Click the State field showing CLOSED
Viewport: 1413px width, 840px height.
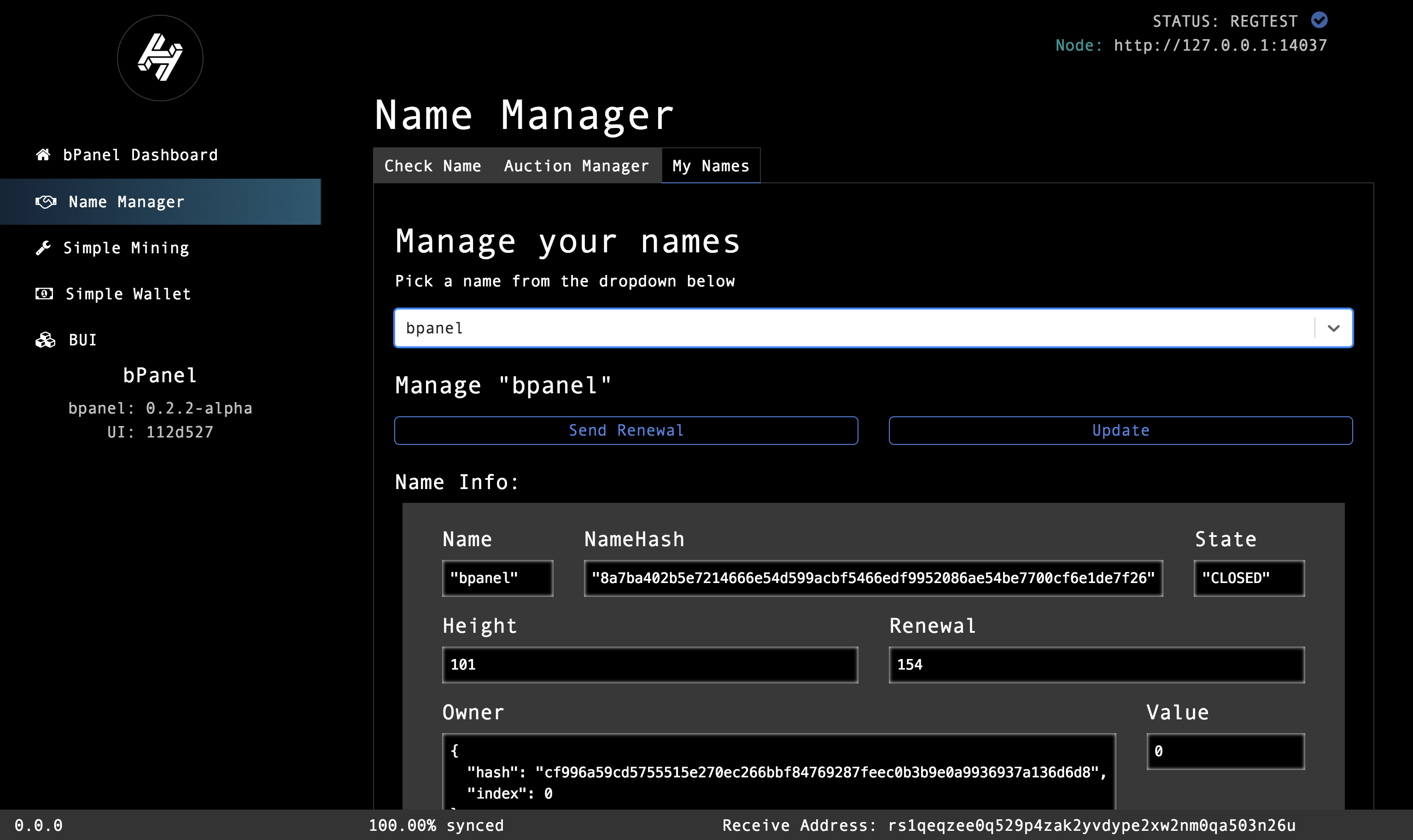click(x=1248, y=578)
